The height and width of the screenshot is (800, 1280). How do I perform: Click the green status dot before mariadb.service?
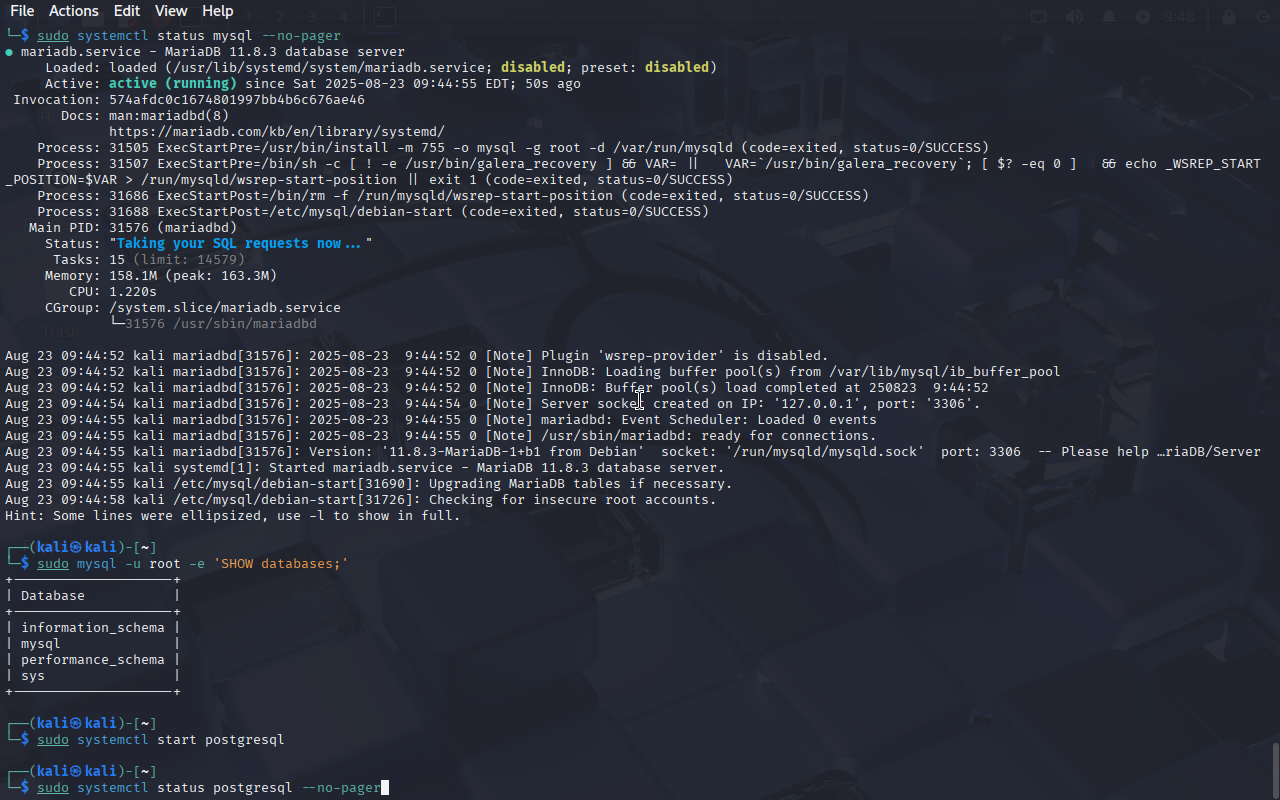9,52
